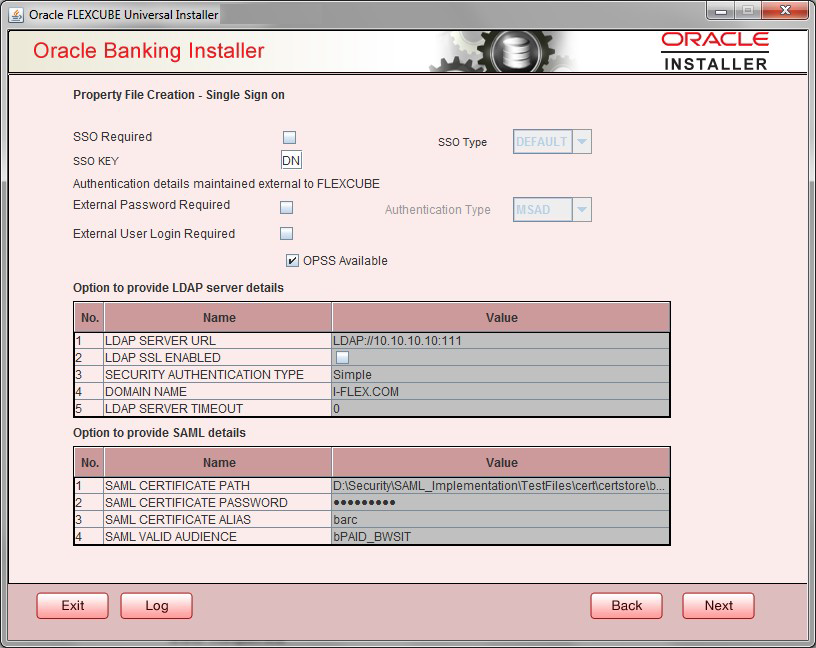Screen dimensions: 816x648
Task: Click Next to continue installation
Action: 718,606
